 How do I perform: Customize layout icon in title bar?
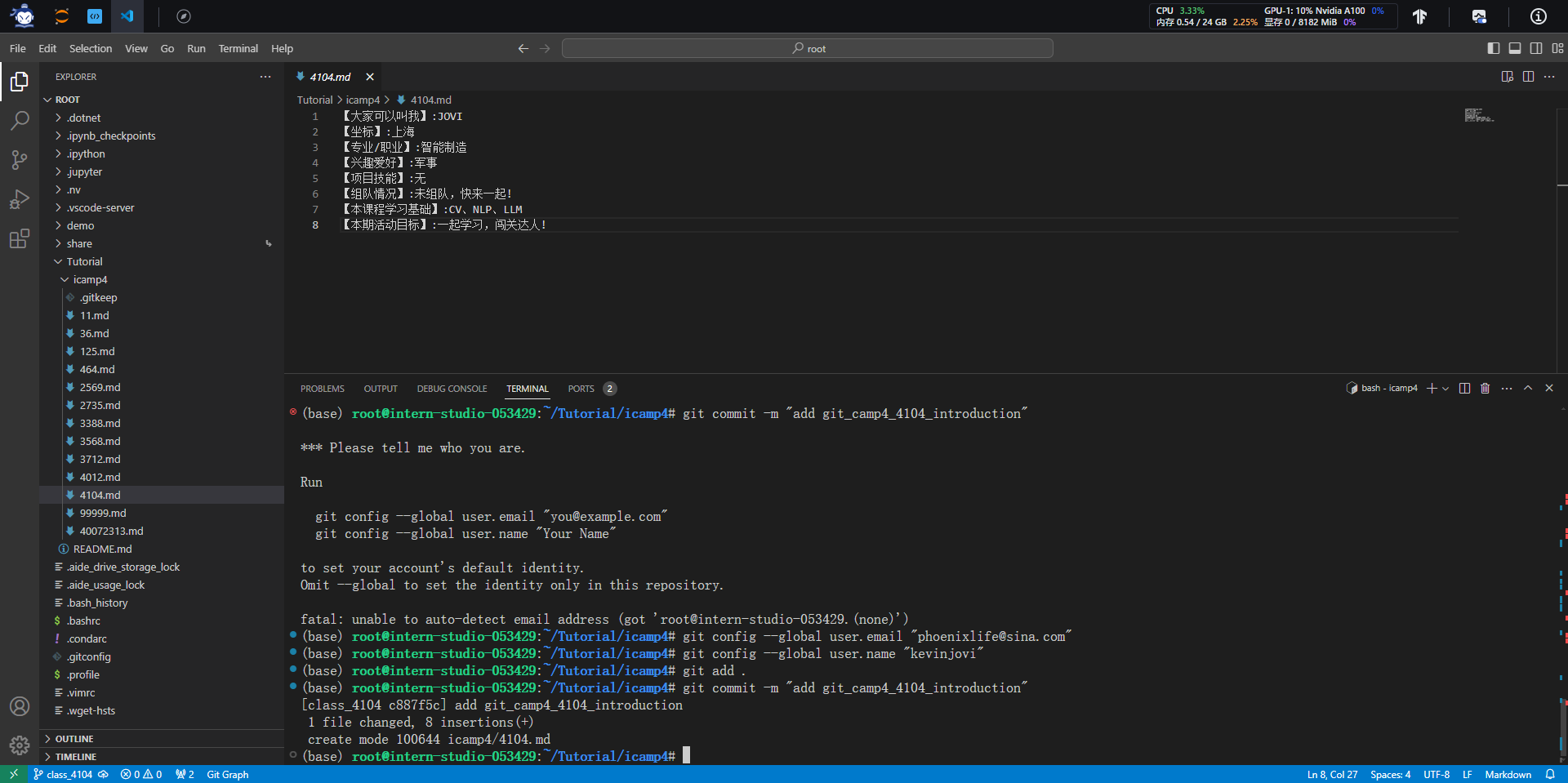click(1558, 49)
